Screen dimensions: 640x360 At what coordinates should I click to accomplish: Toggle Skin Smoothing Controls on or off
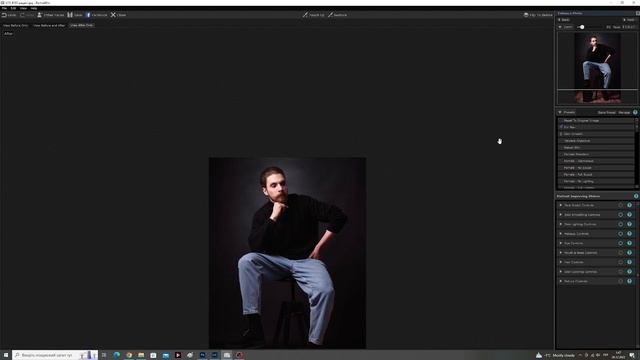[x=620, y=215]
